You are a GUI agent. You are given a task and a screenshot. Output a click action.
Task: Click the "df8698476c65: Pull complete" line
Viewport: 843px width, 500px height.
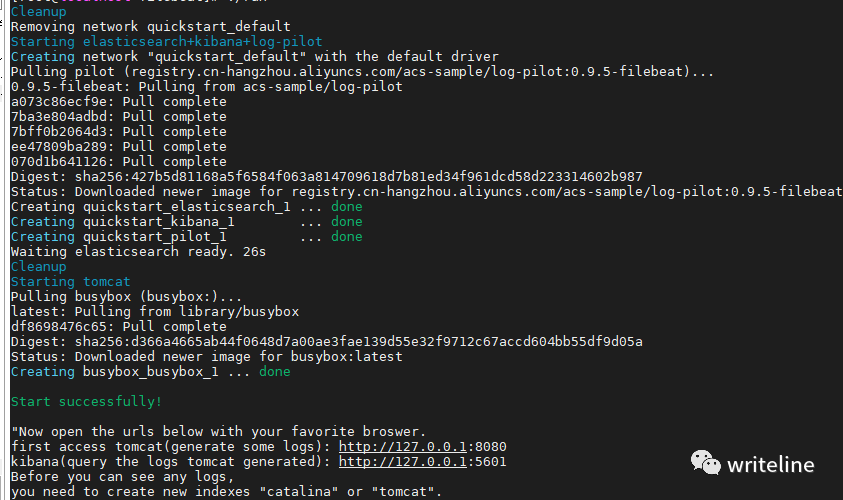pos(119,327)
